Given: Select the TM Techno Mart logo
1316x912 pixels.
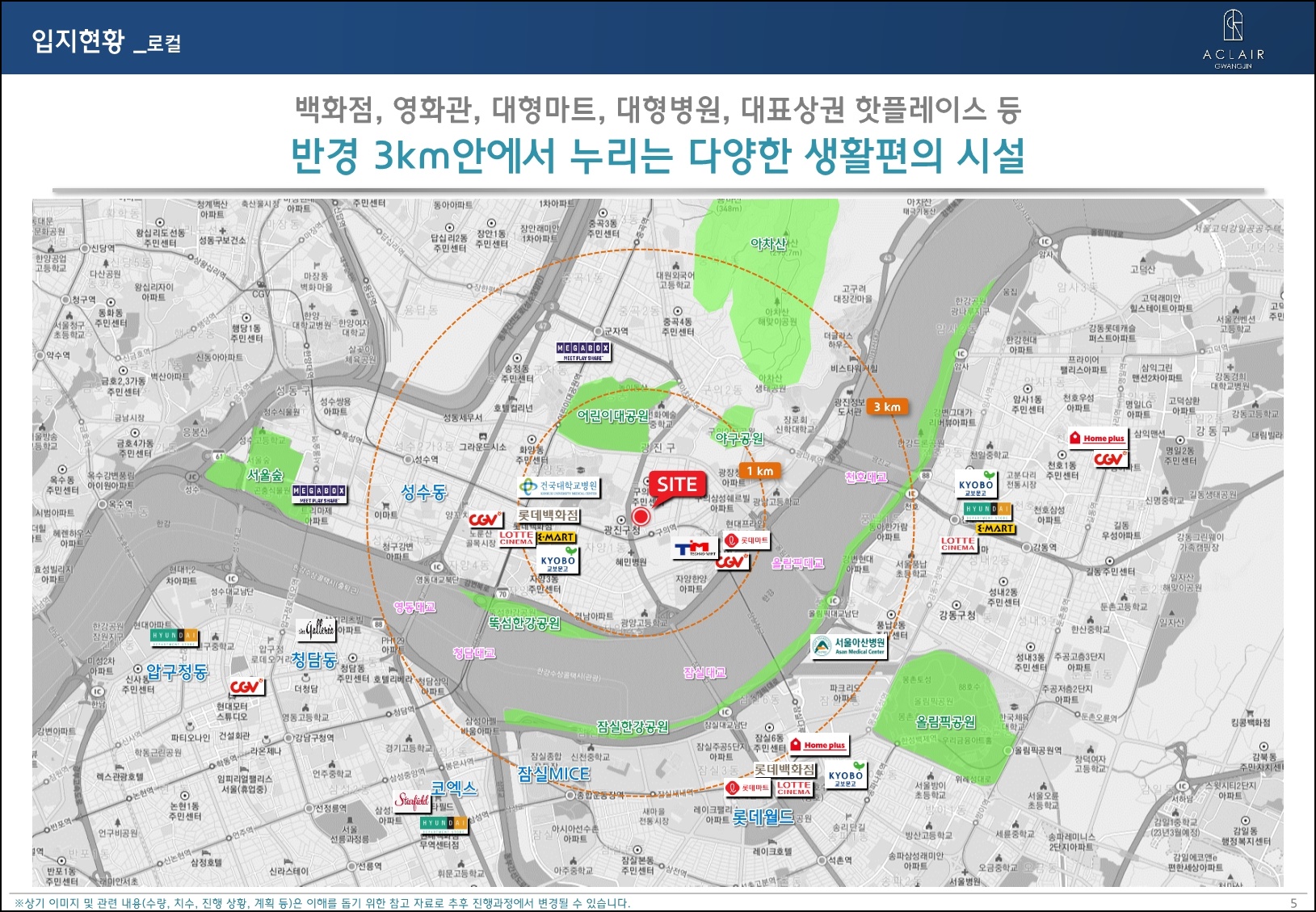Looking at the screenshot, I should tap(696, 549).
